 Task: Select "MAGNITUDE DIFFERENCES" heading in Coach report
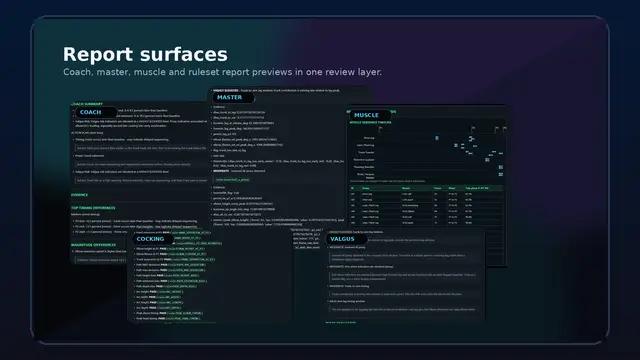click(x=93, y=245)
